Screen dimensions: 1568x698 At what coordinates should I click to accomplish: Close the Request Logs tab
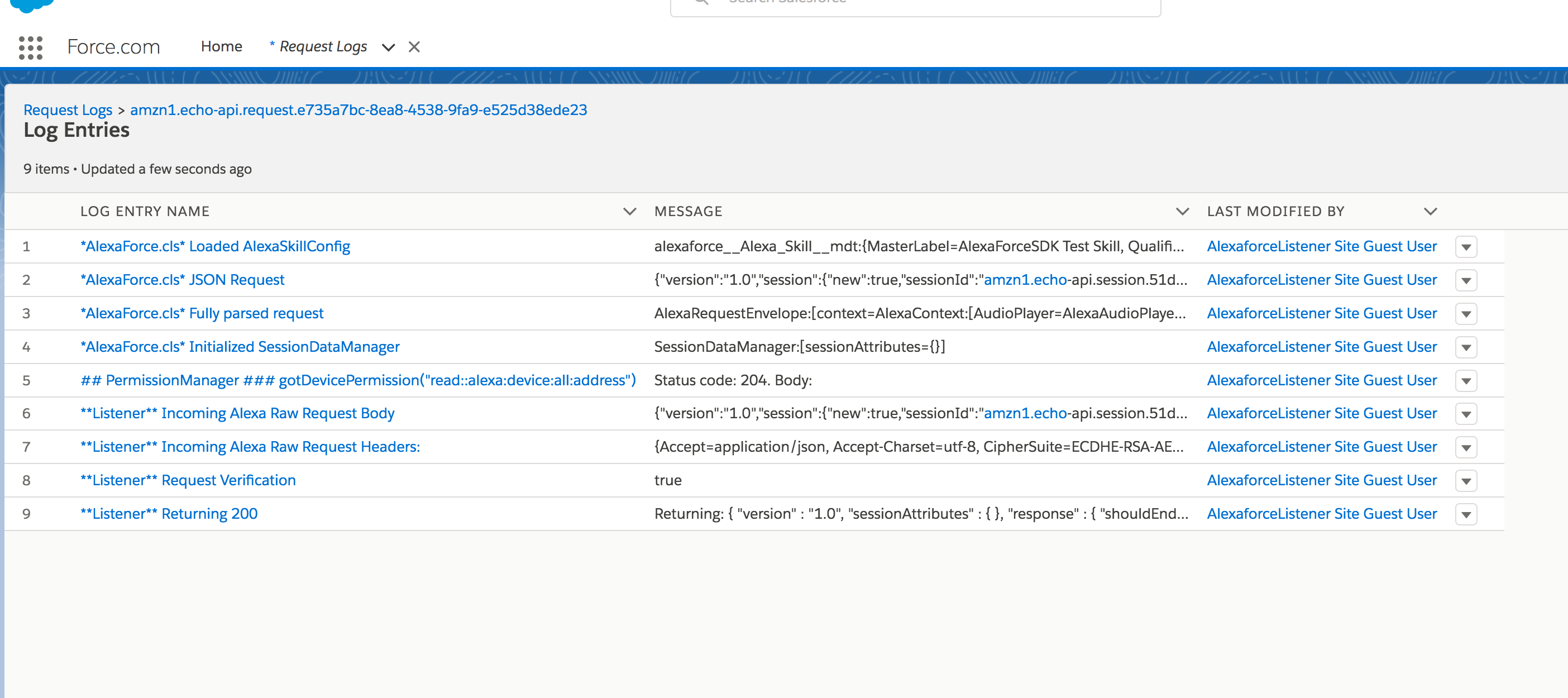click(414, 47)
